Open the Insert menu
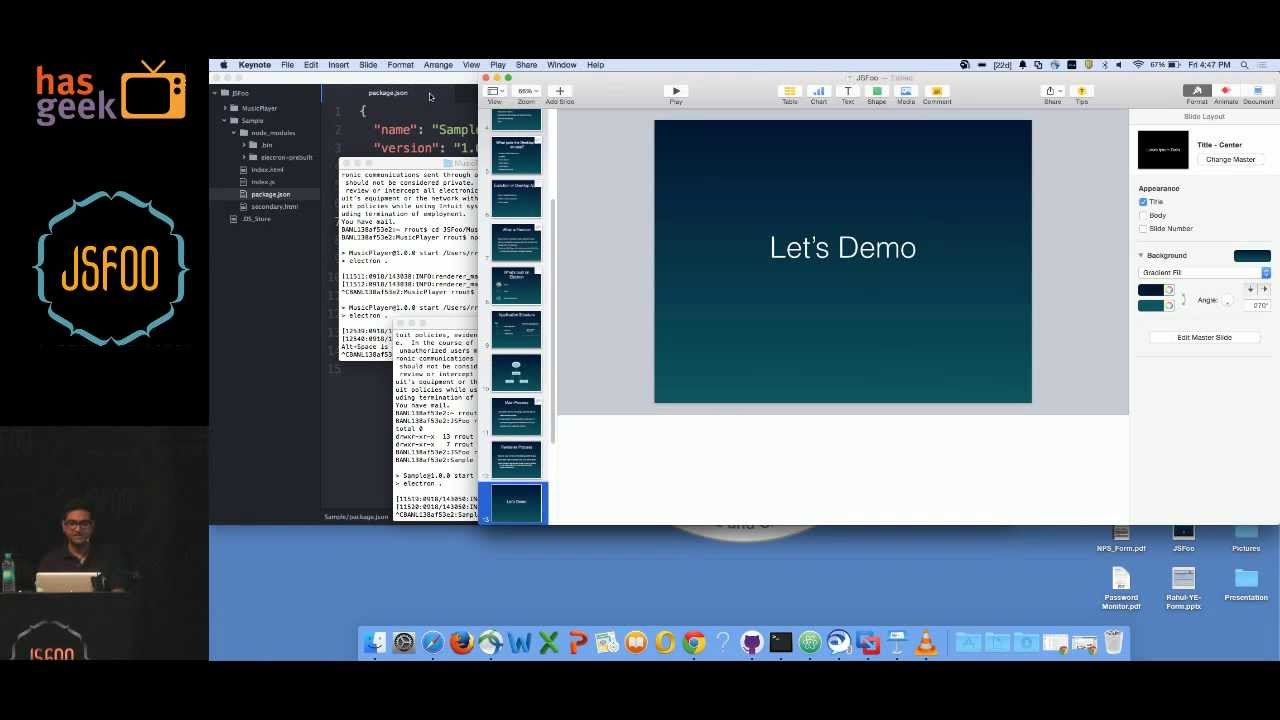 point(338,65)
